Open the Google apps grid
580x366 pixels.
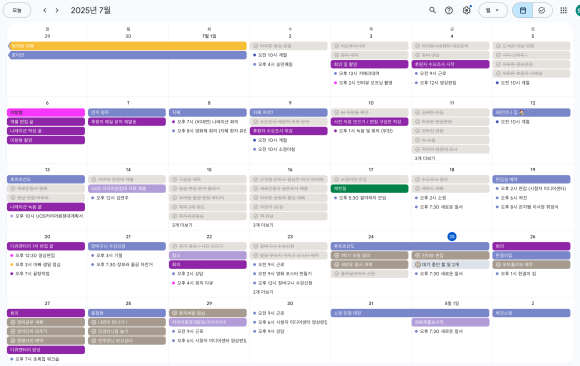(563, 10)
